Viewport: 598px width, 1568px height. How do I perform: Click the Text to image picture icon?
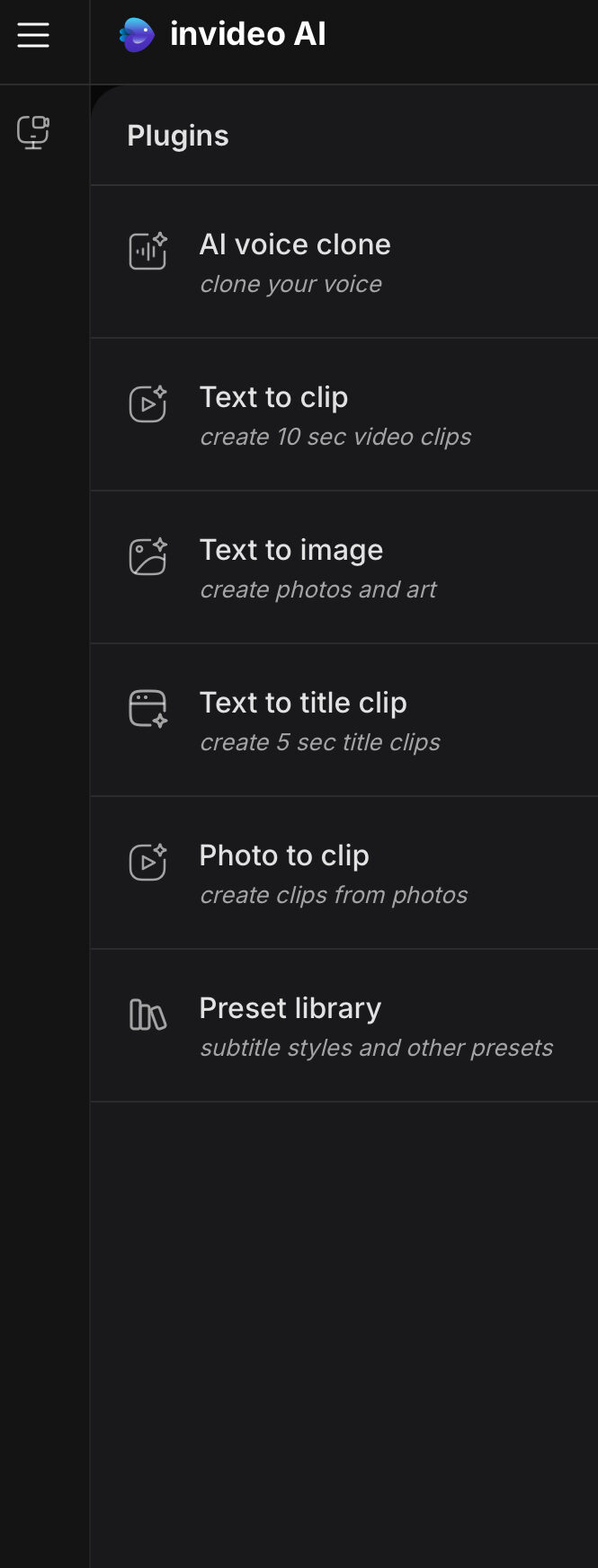pos(148,556)
